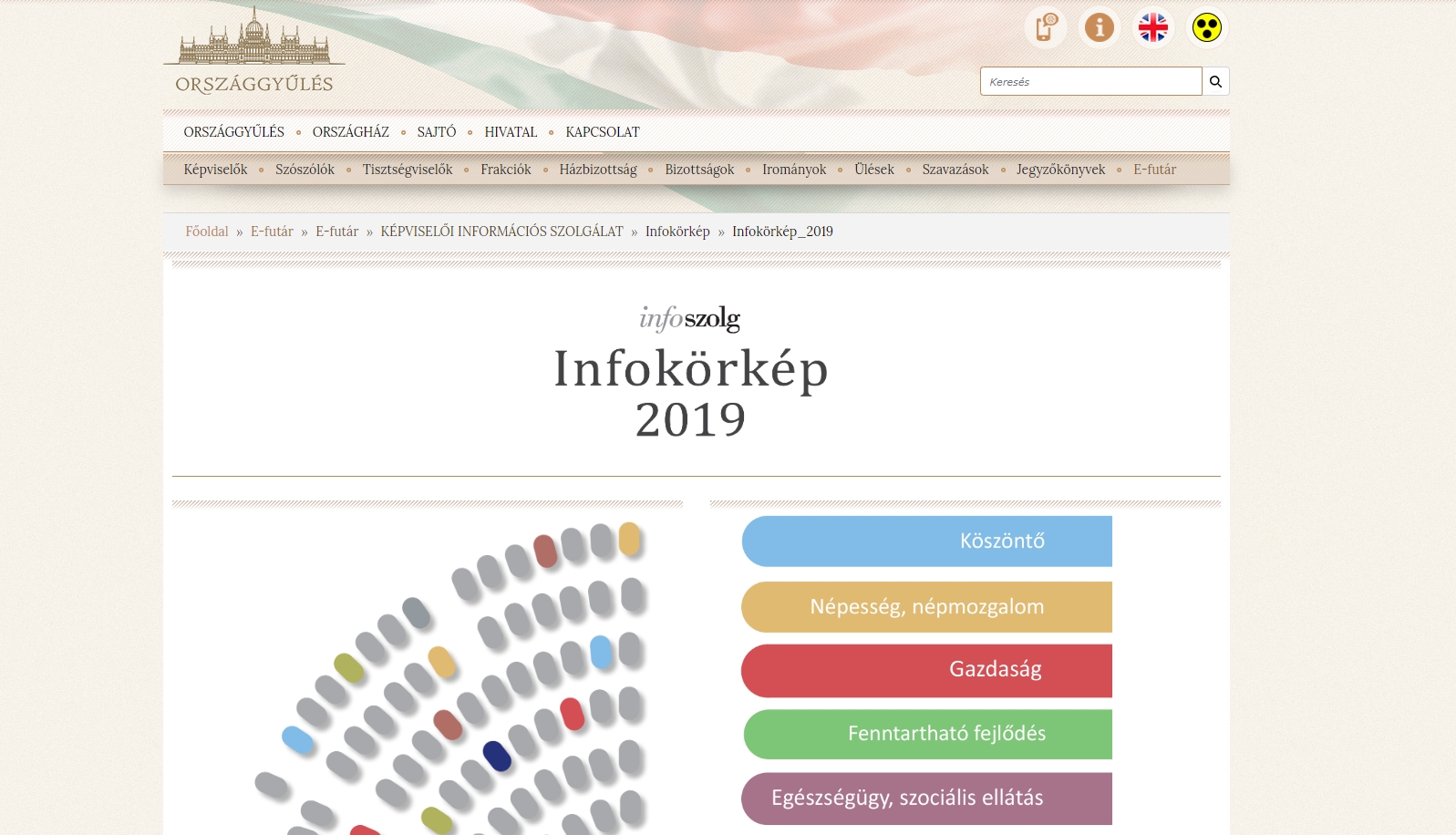Click the search magnifier button

pos(1215,81)
